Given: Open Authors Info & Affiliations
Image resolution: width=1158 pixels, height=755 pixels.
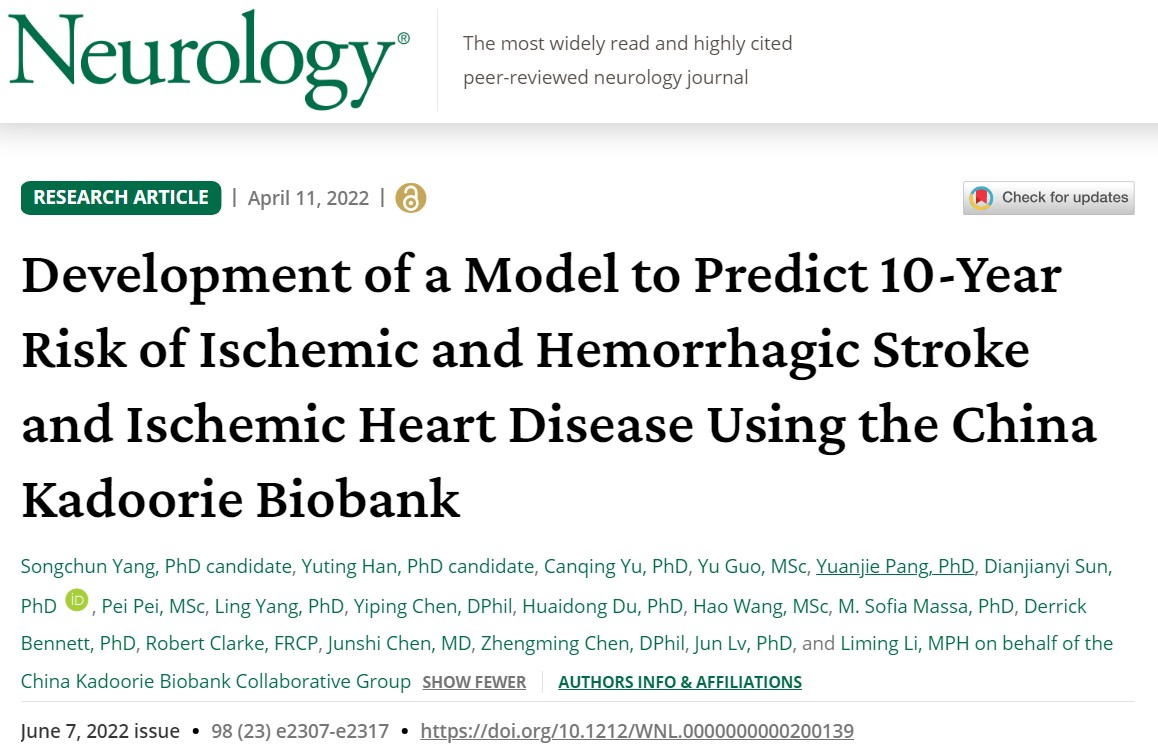Looking at the screenshot, I should tap(680, 682).
